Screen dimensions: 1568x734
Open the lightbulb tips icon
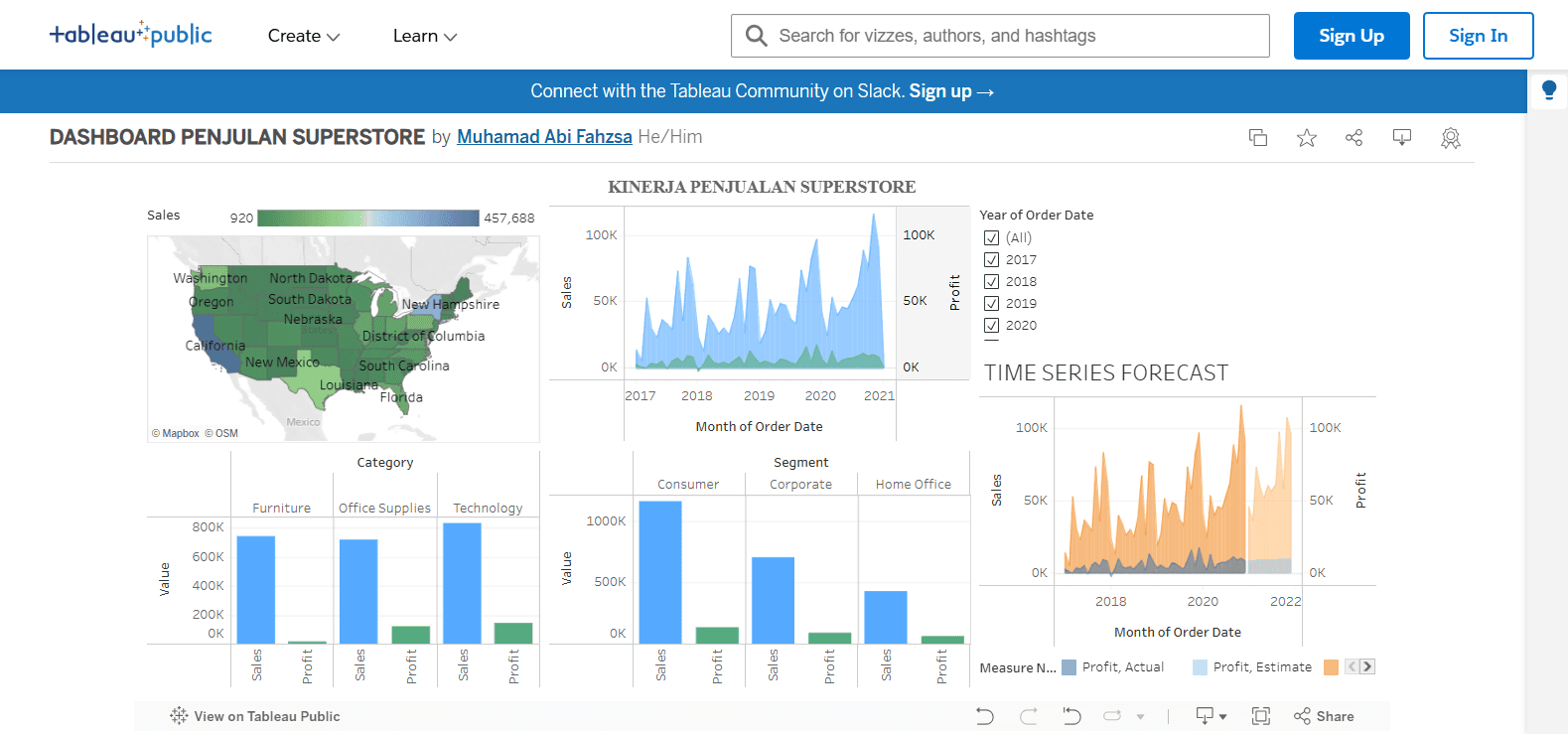[1548, 90]
